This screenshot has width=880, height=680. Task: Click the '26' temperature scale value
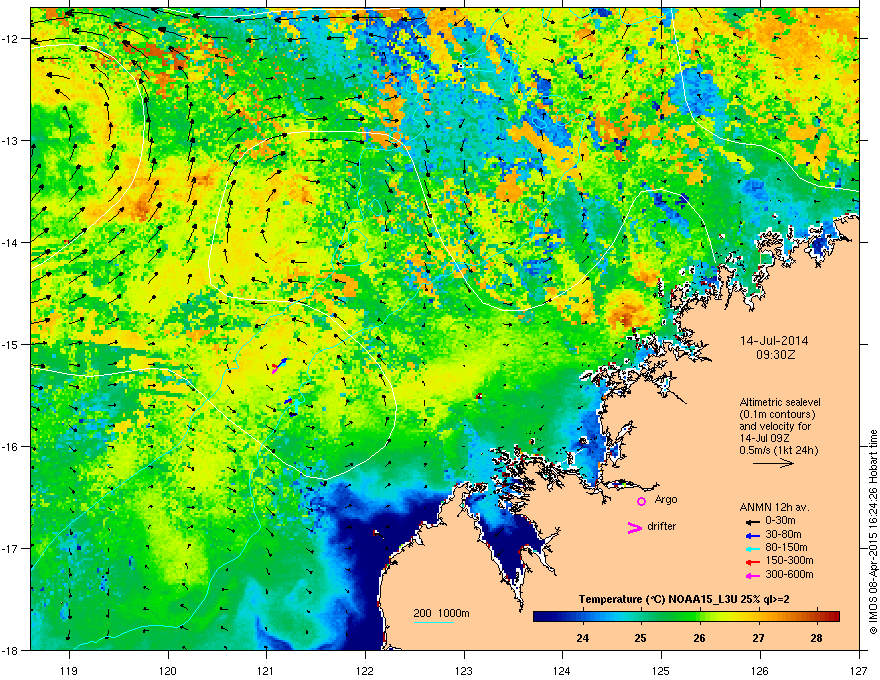[699, 638]
